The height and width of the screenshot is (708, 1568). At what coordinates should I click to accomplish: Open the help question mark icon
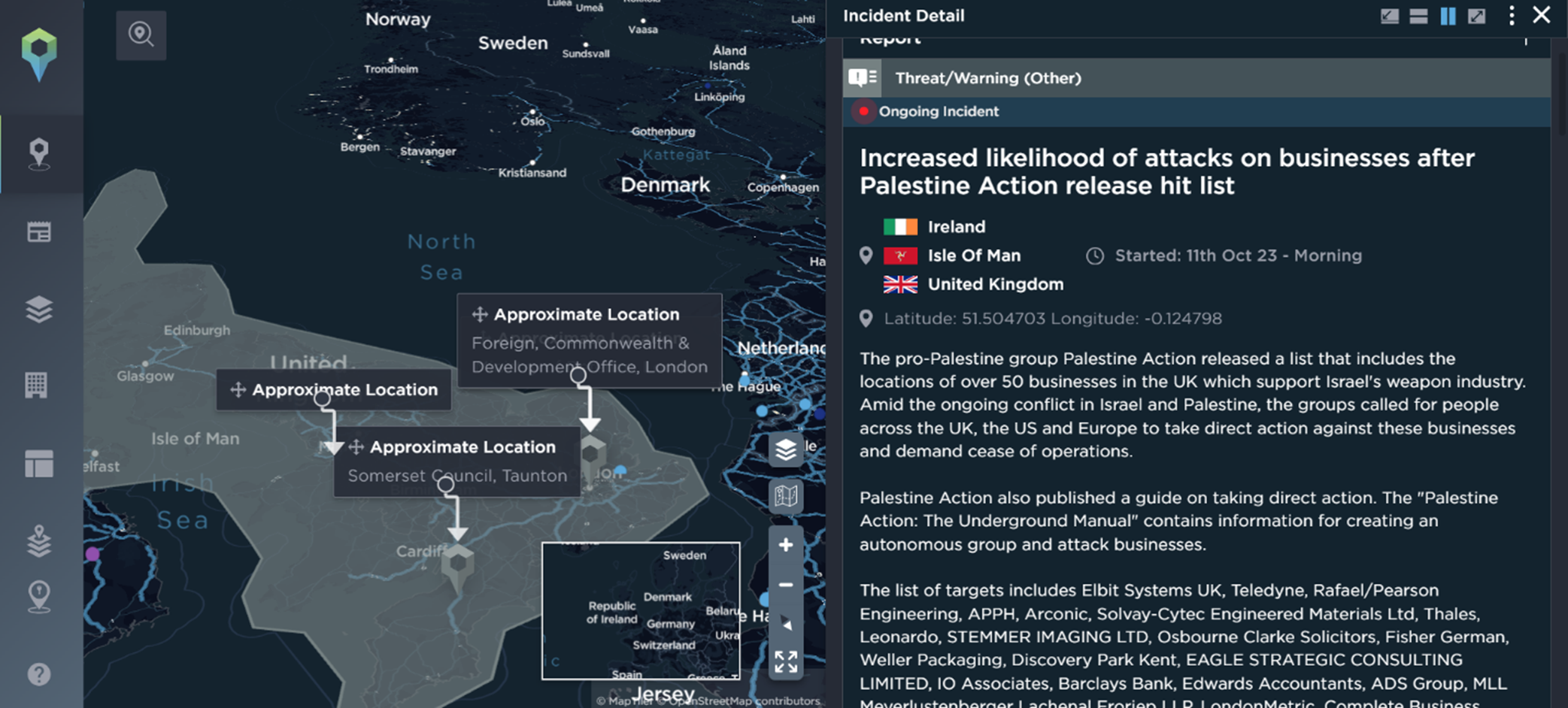pos(39,674)
